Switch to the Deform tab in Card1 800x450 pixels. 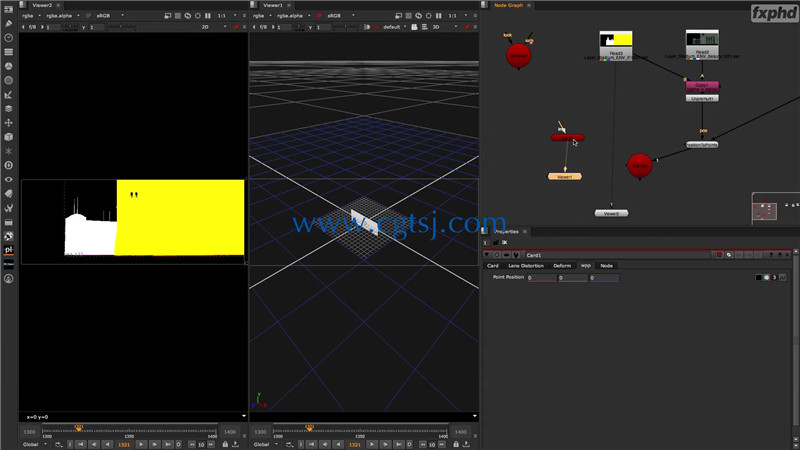[562, 266]
